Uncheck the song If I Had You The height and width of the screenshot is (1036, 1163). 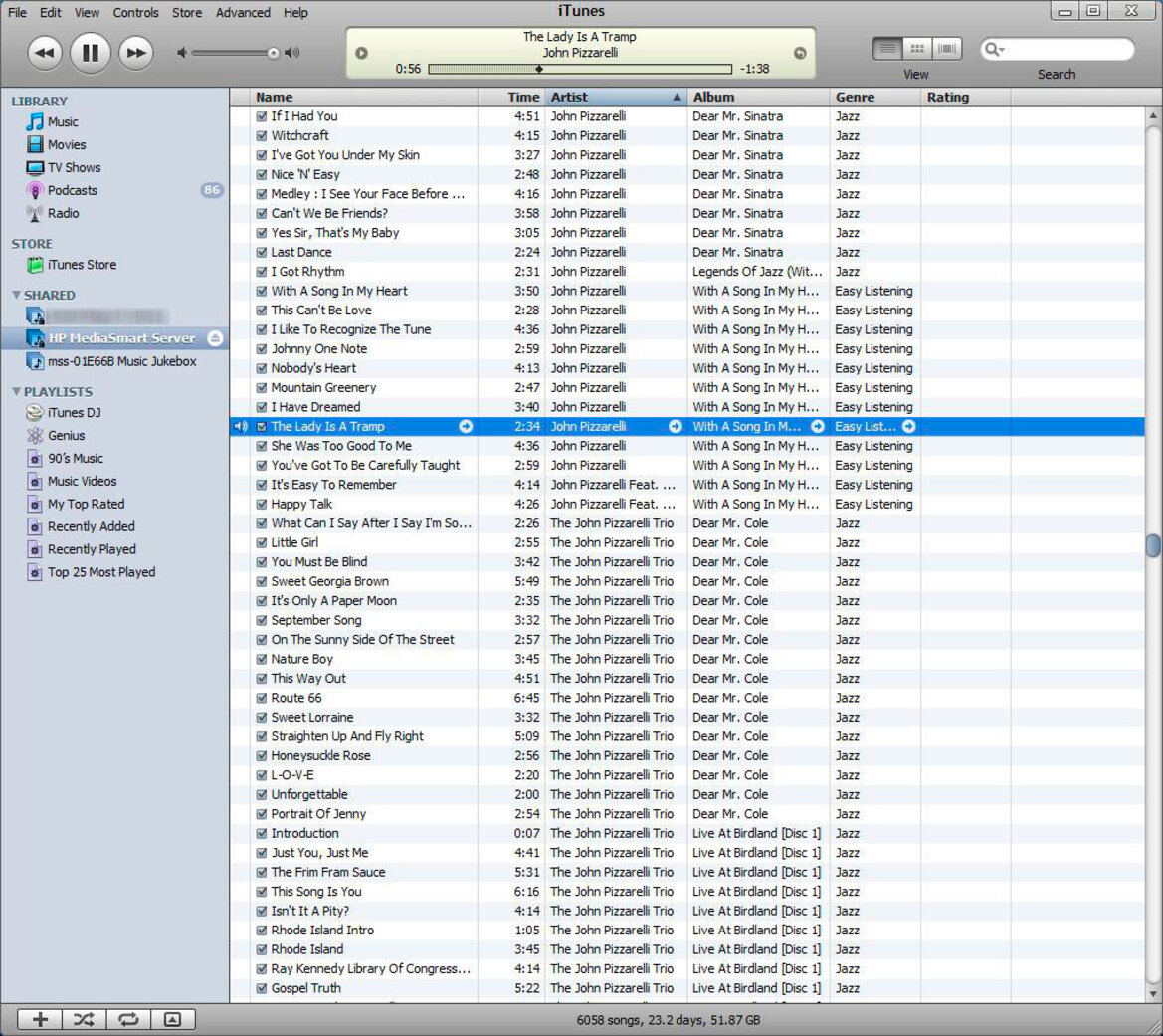[x=261, y=116]
